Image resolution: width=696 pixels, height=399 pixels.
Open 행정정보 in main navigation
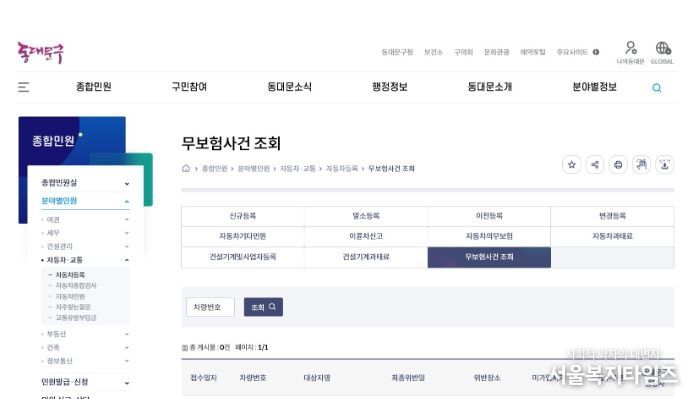pos(390,87)
